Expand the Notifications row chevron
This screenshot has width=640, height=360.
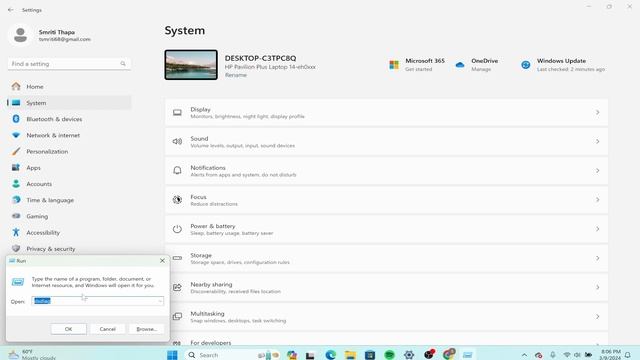point(598,171)
